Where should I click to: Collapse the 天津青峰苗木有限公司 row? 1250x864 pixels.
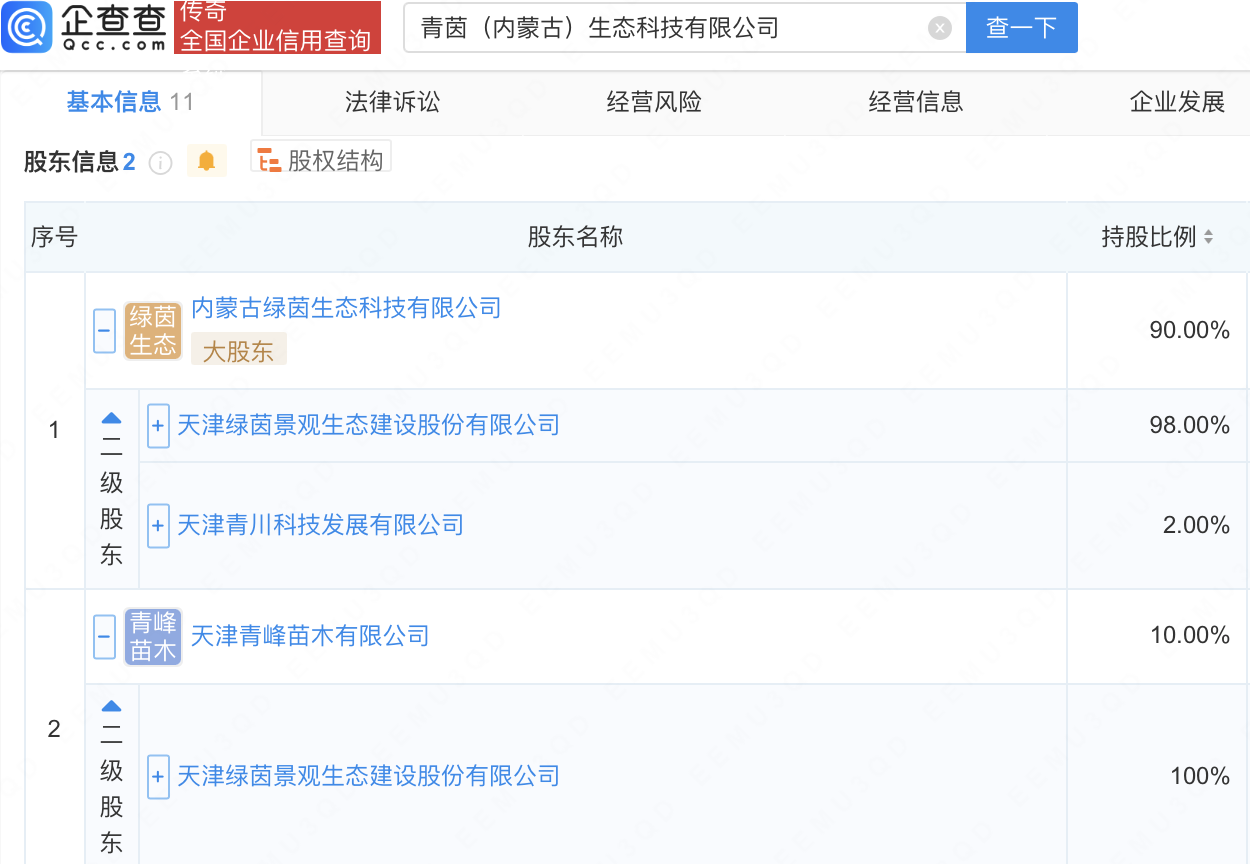coord(105,637)
